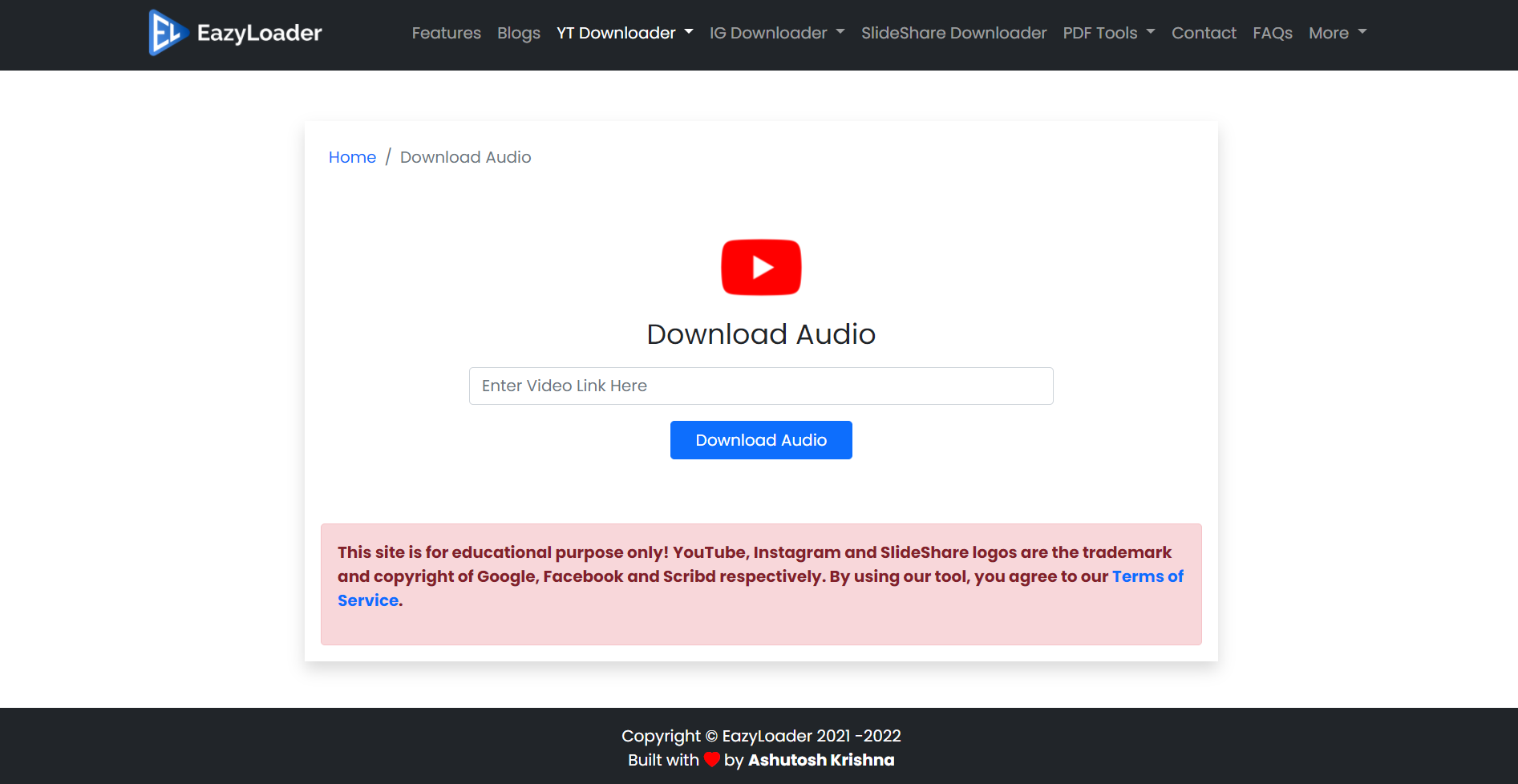This screenshot has width=1518, height=784.
Task: Open the EazyLoader brand name link
Action: point(259,33)
